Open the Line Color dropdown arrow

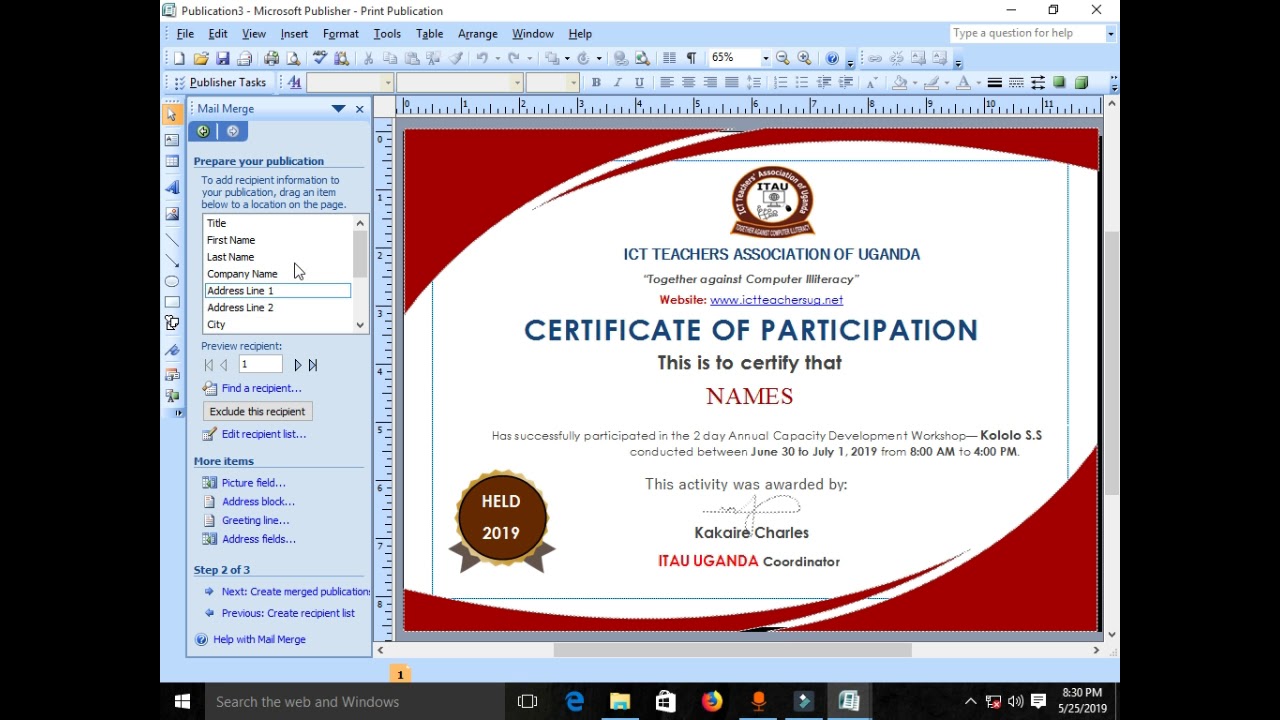tap(946, 83)
